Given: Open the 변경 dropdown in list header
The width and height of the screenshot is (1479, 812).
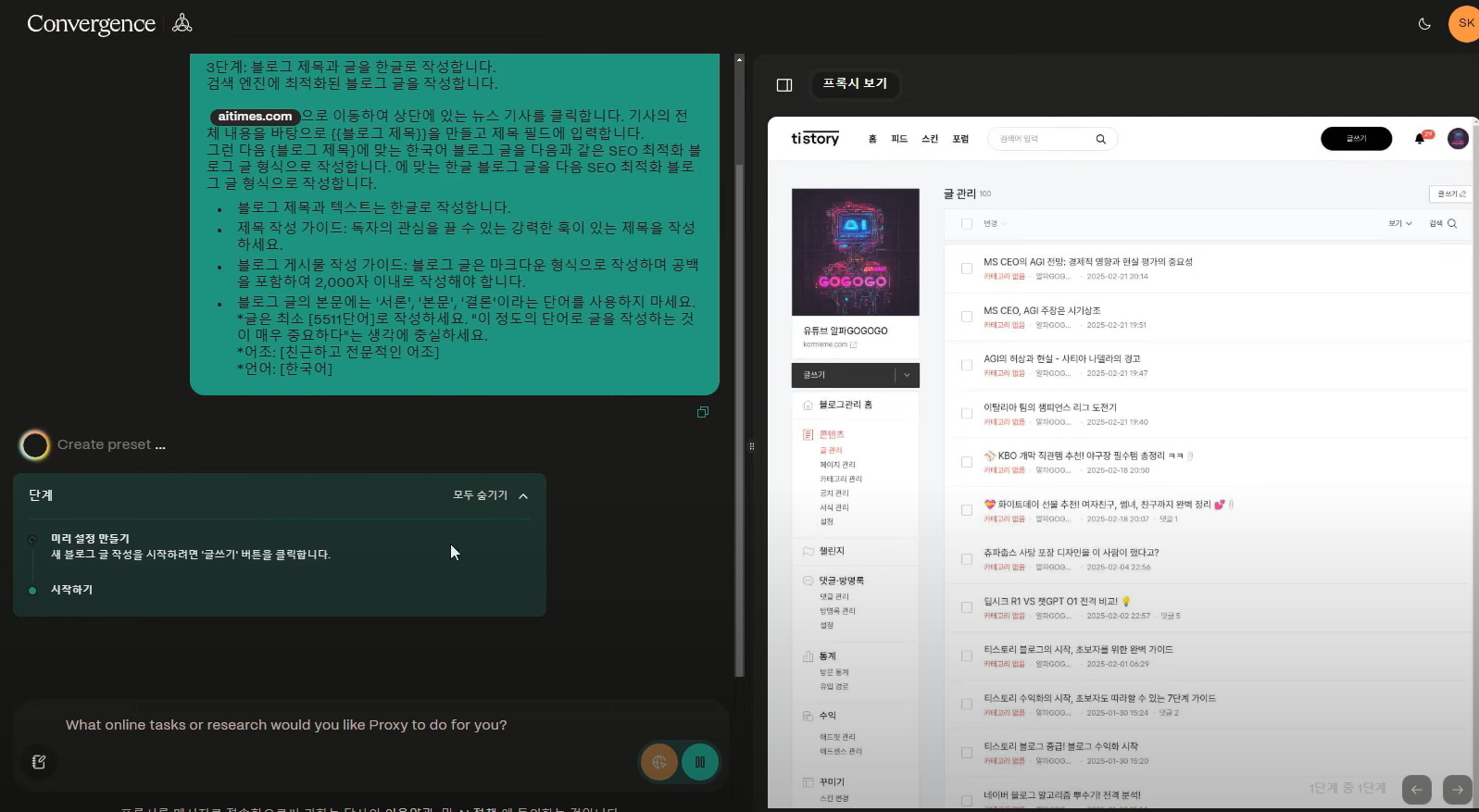Looking at the screenshot, I should tap(995, 223).
